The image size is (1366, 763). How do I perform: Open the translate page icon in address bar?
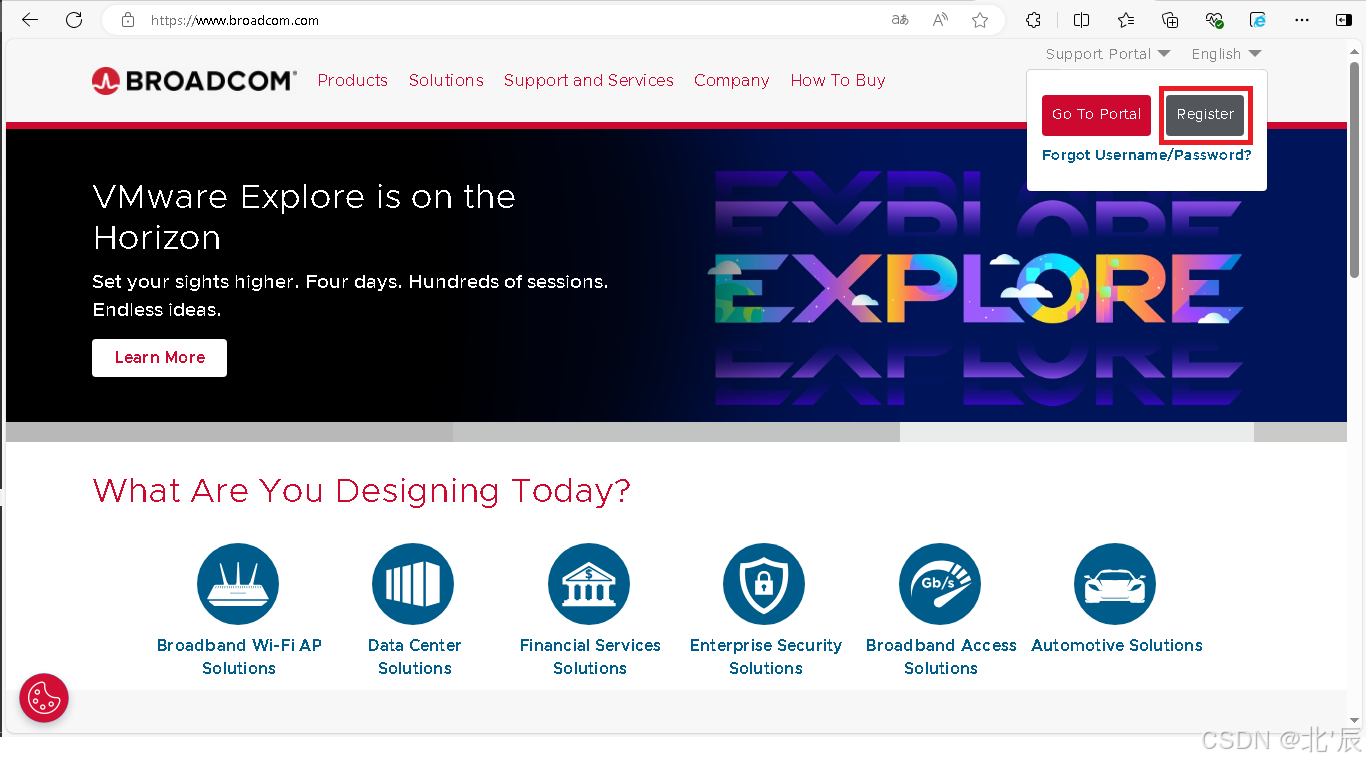click(900, 20)
